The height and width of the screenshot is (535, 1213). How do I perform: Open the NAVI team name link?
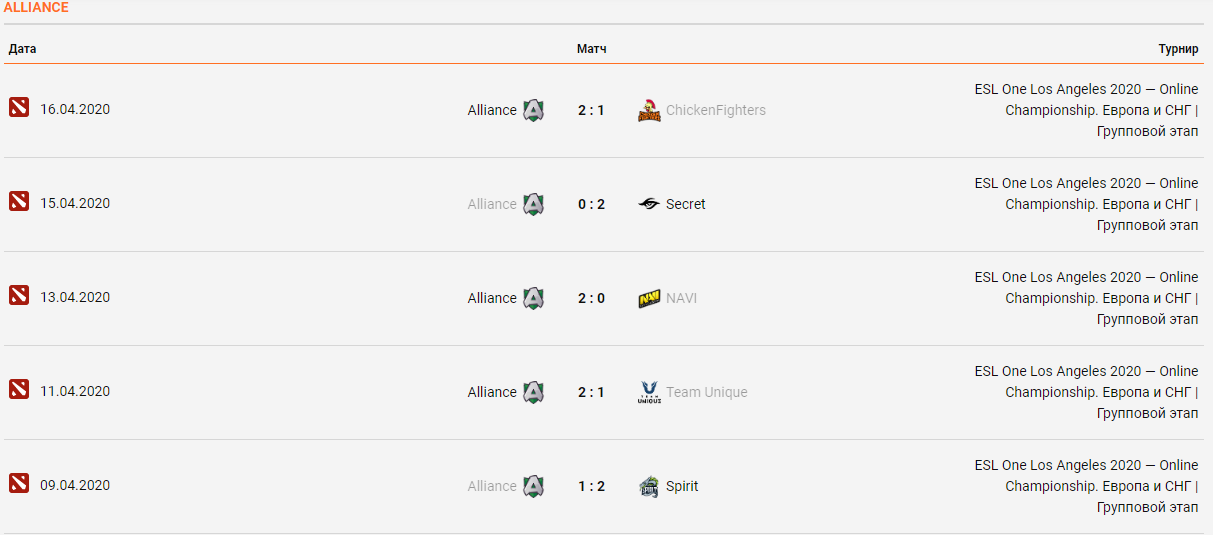click(681, 298)
